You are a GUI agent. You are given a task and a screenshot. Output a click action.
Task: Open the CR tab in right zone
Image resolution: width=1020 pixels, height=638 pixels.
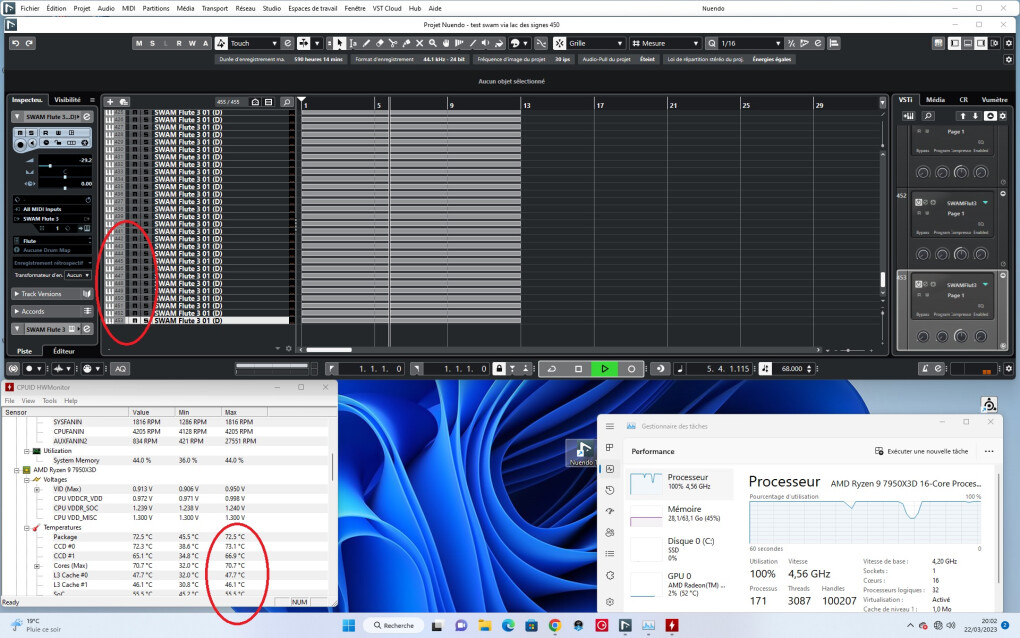pos(963,100)
